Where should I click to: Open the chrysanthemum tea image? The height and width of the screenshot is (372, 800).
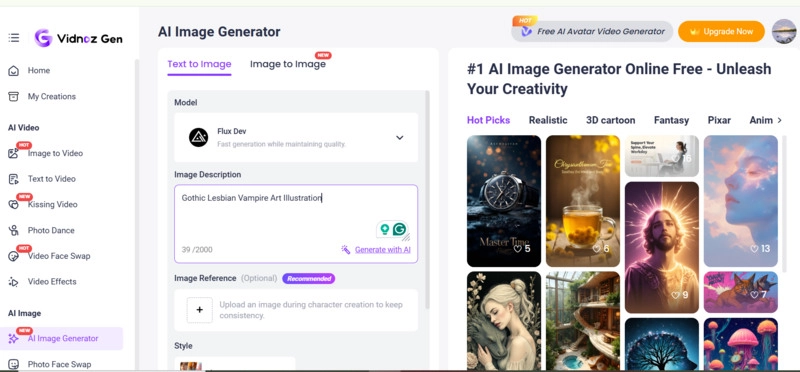[583, 201]
